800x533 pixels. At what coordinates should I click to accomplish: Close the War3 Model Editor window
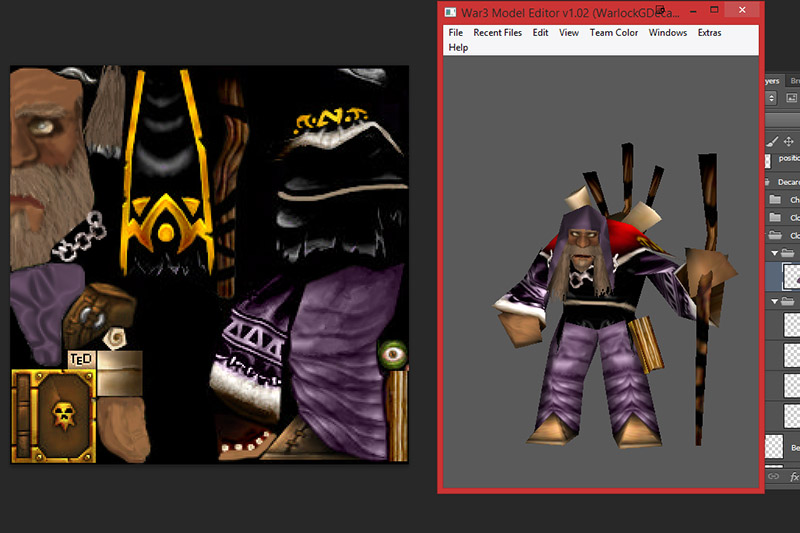pyautogui.click(x=742, y=10)
